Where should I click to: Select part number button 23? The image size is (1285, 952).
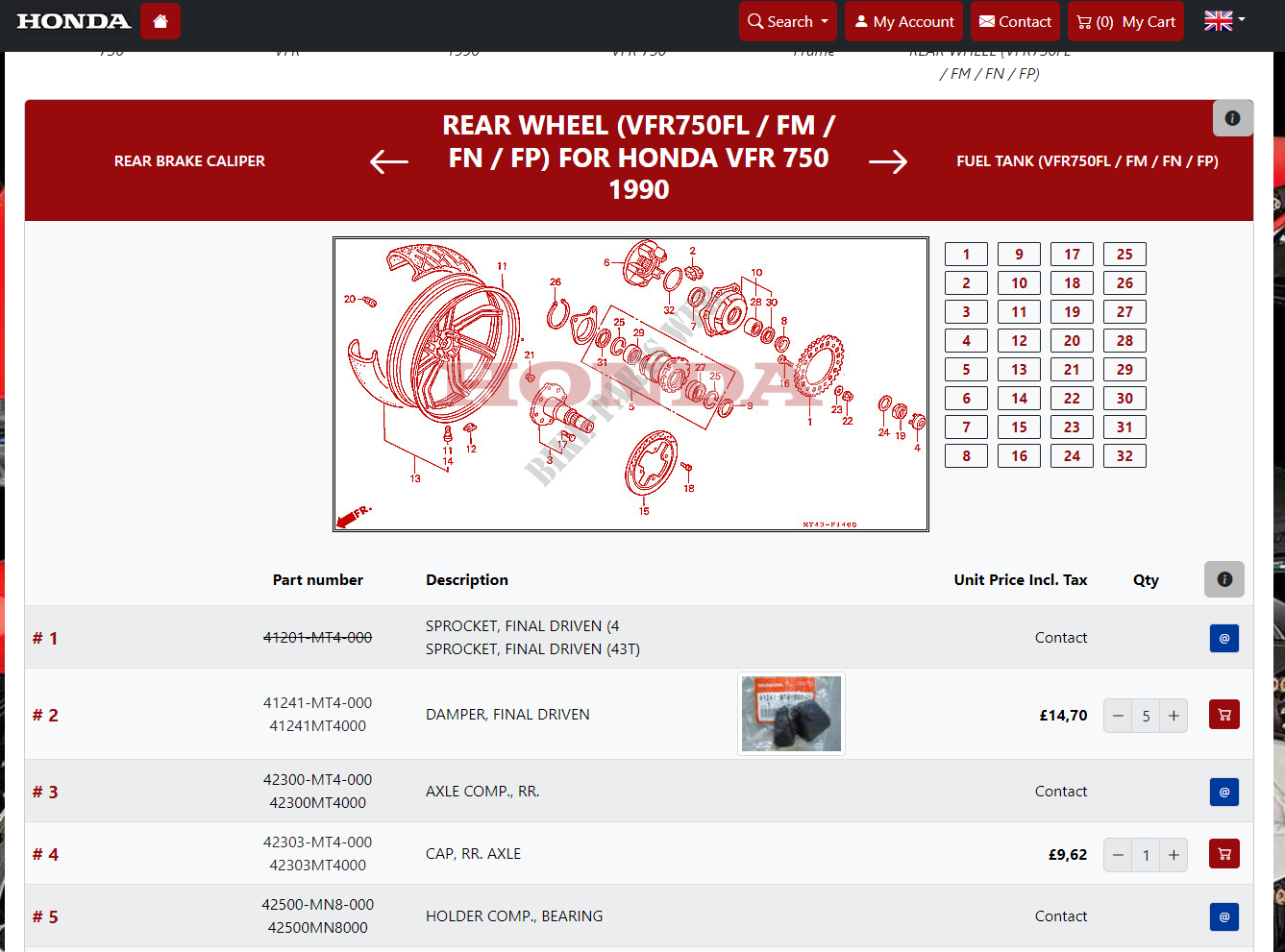[x=1072, y=427]
